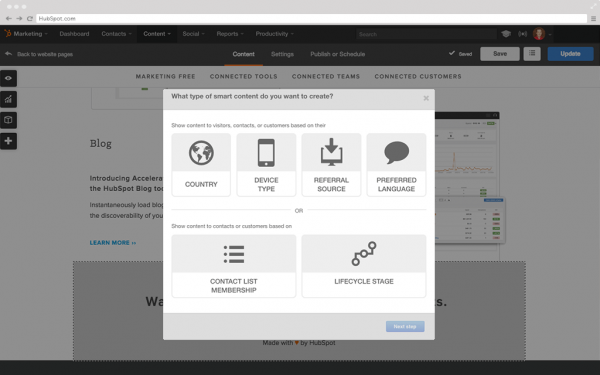Open the Dashboard menu item

click(x=74, y=34)
